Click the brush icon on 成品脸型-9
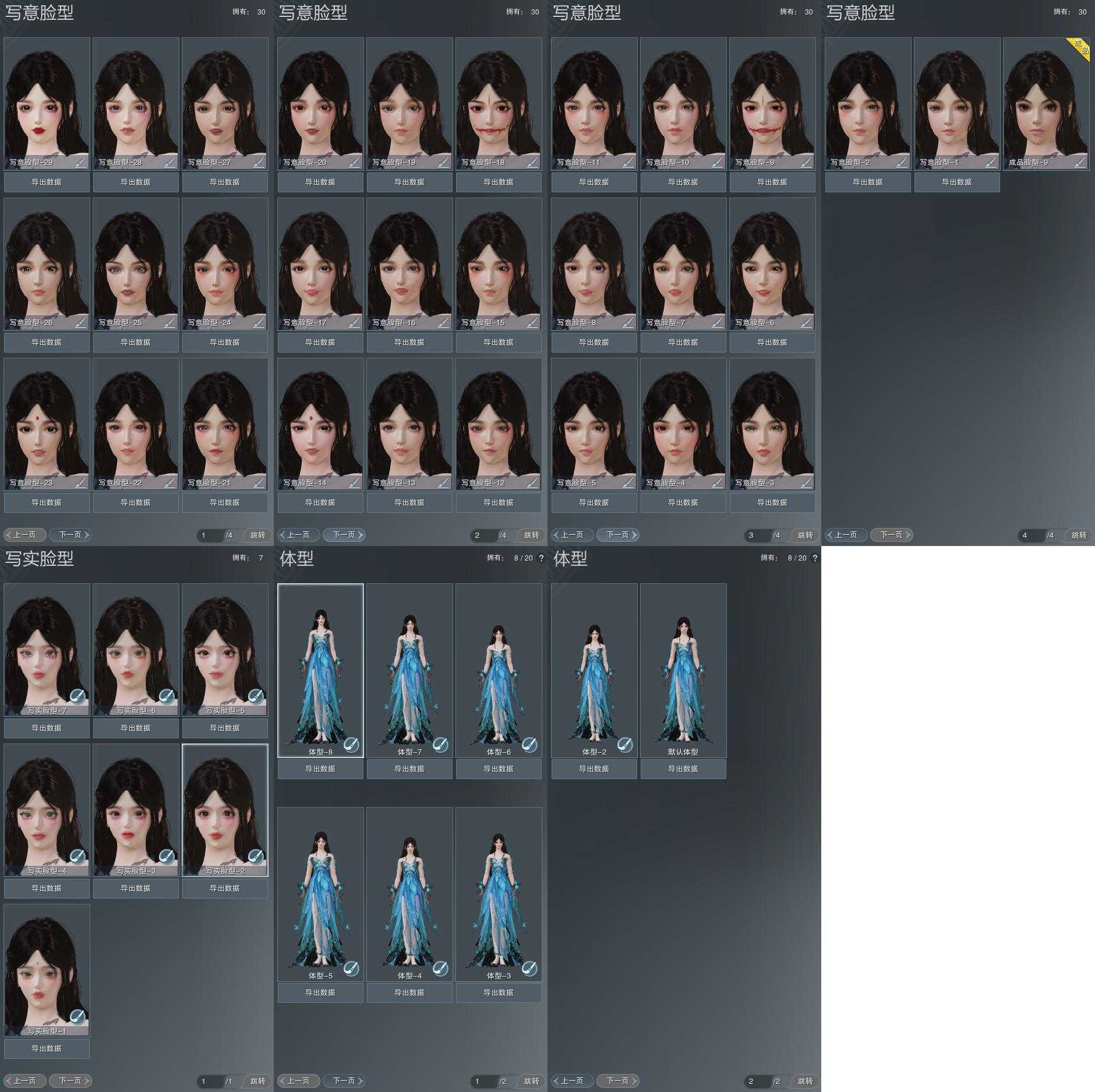Image resolution: width=1095 pixels, height=1092 pixels. tap(1080, 161)
